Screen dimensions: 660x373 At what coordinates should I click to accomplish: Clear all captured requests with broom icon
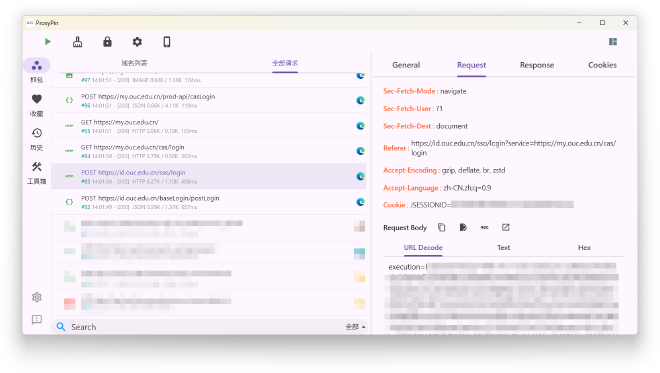click(x=77, y=42)
